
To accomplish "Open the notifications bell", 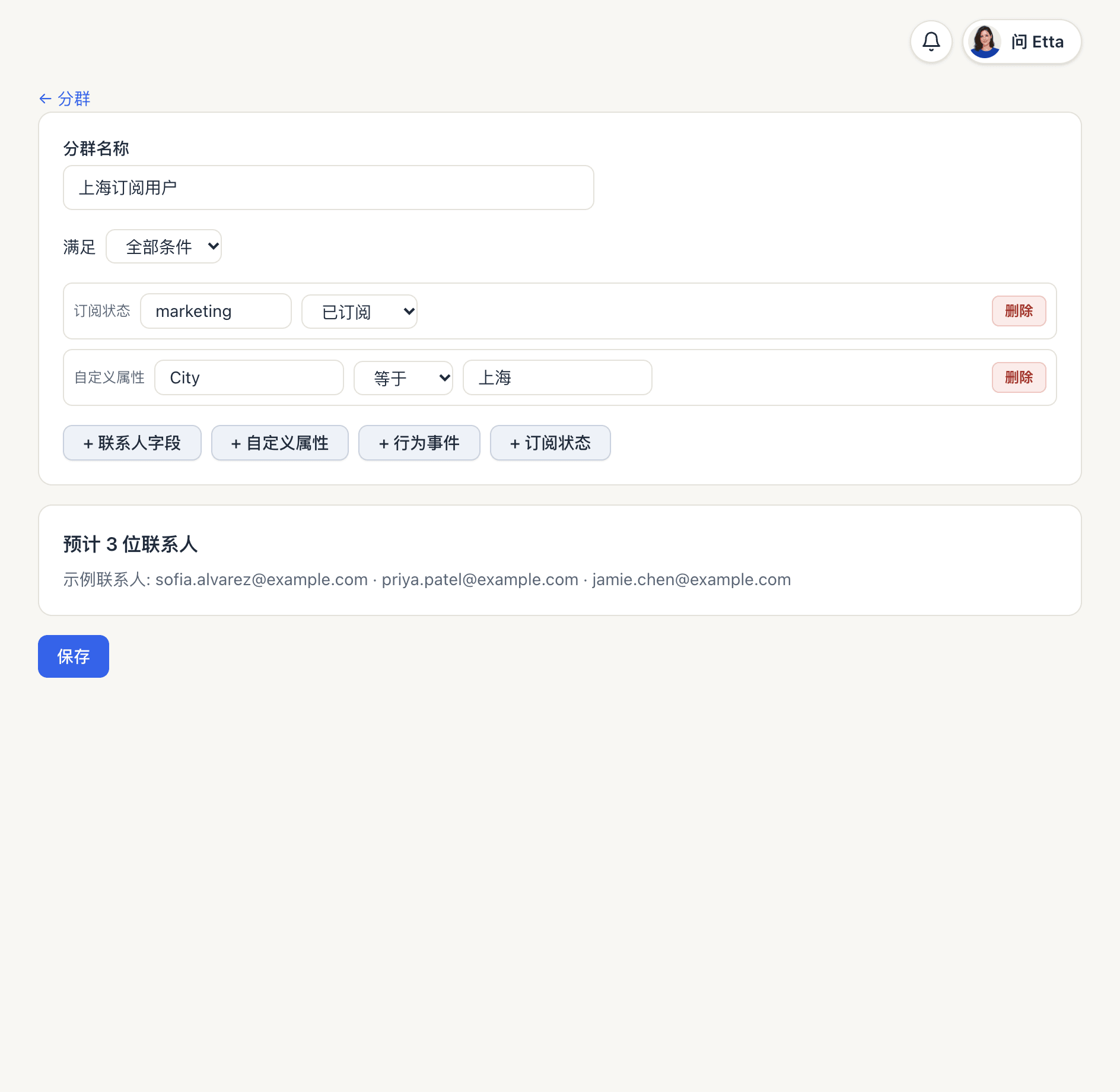I will tap(931, 42).
